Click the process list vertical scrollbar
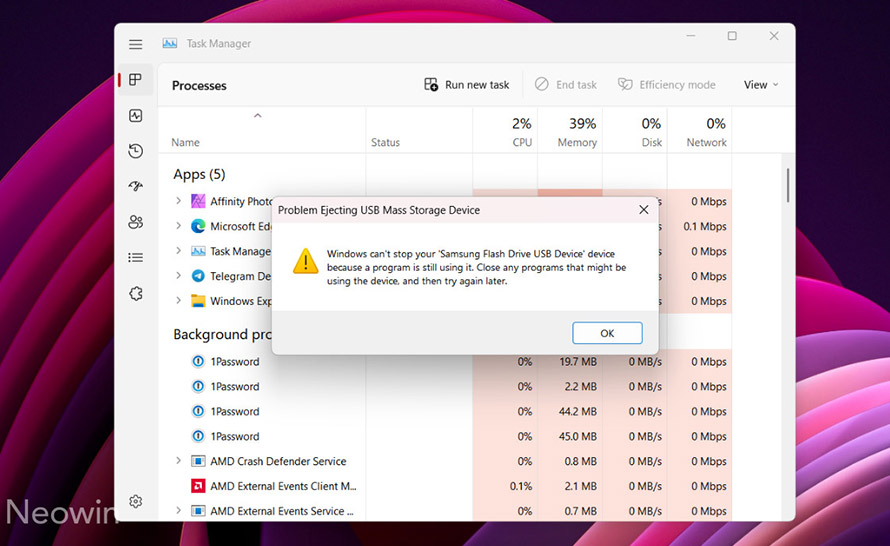The width and height of the screenshot is (890, 546). pos(788,185)
